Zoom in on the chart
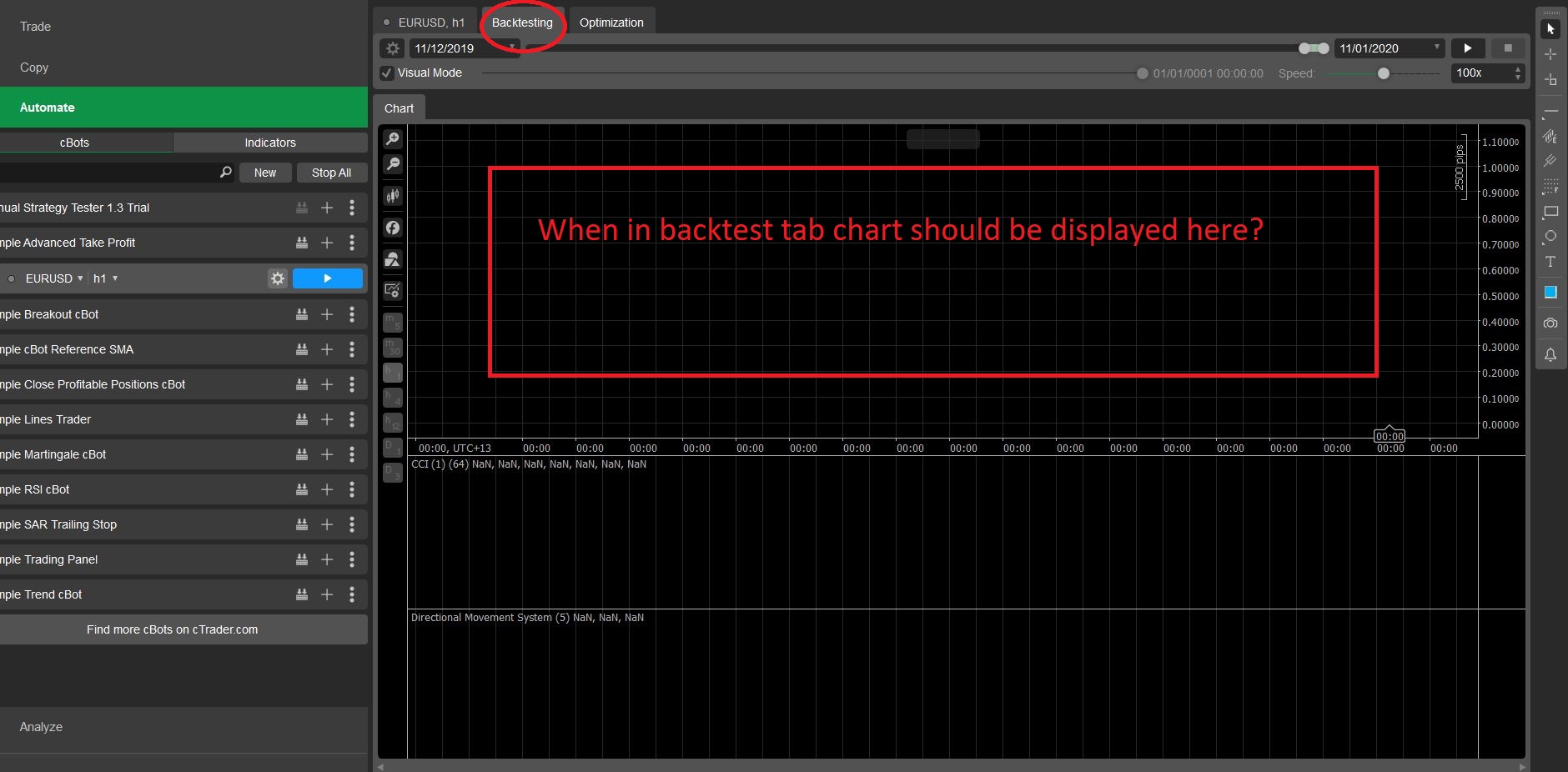 tap(393, 138)
